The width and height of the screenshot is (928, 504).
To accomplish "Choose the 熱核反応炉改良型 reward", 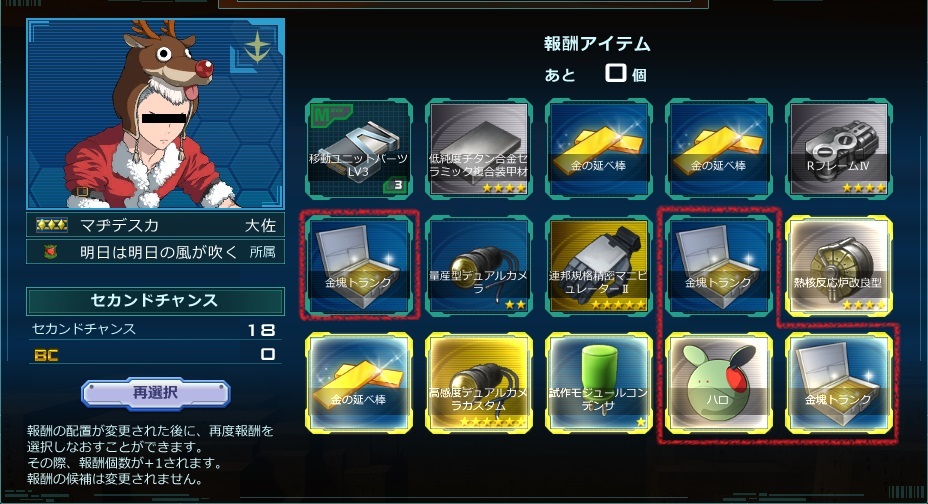I will [x=839, y=266].
